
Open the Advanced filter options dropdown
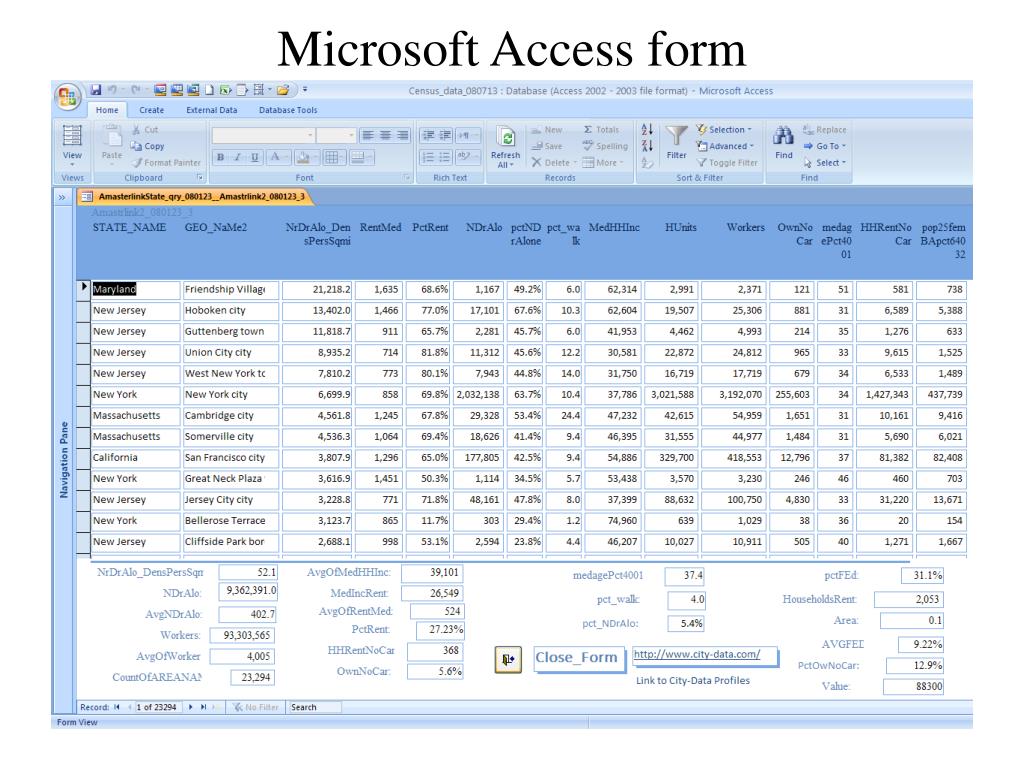tap(725, 146)
